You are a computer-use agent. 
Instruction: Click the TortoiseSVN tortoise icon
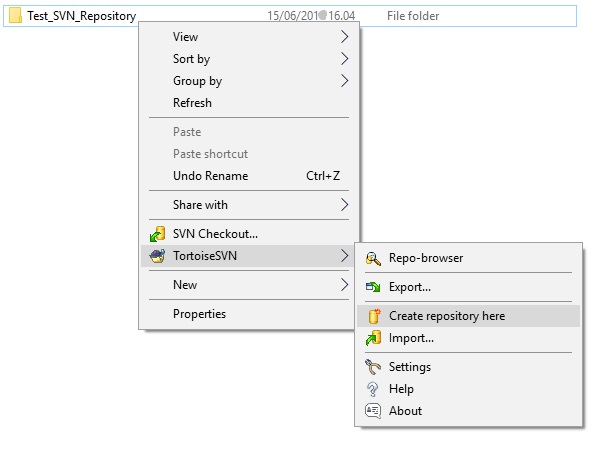tap(157, 256)
